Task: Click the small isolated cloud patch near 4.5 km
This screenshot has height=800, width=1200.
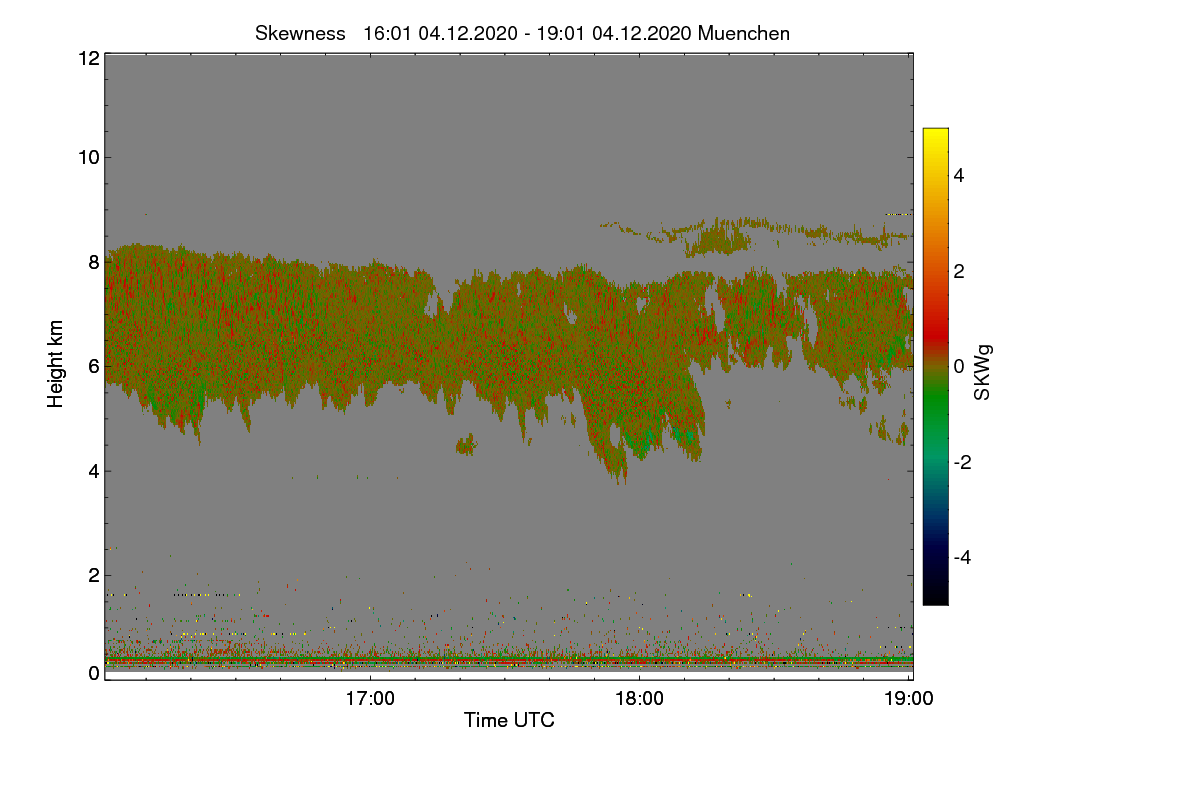Action: coord(466,445)
